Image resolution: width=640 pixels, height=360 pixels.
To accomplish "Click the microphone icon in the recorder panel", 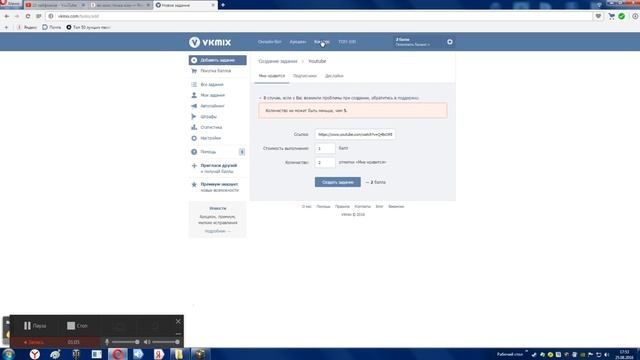I will (x=107, y=342).
